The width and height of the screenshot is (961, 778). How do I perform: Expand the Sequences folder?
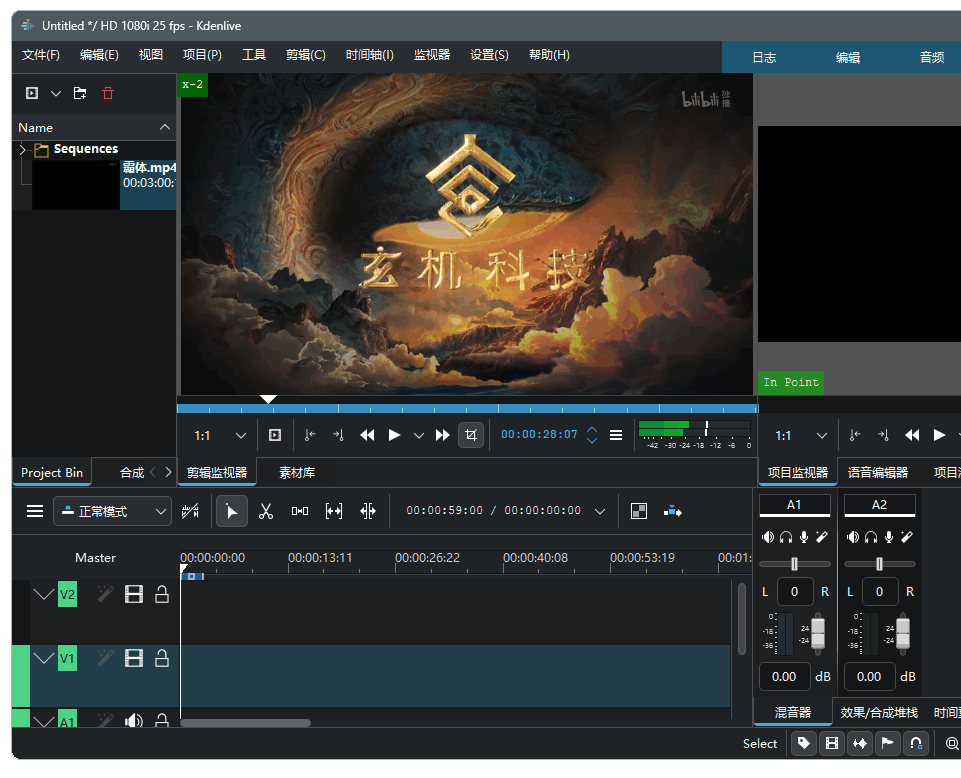pyautogui.click(x=22, y=150)
